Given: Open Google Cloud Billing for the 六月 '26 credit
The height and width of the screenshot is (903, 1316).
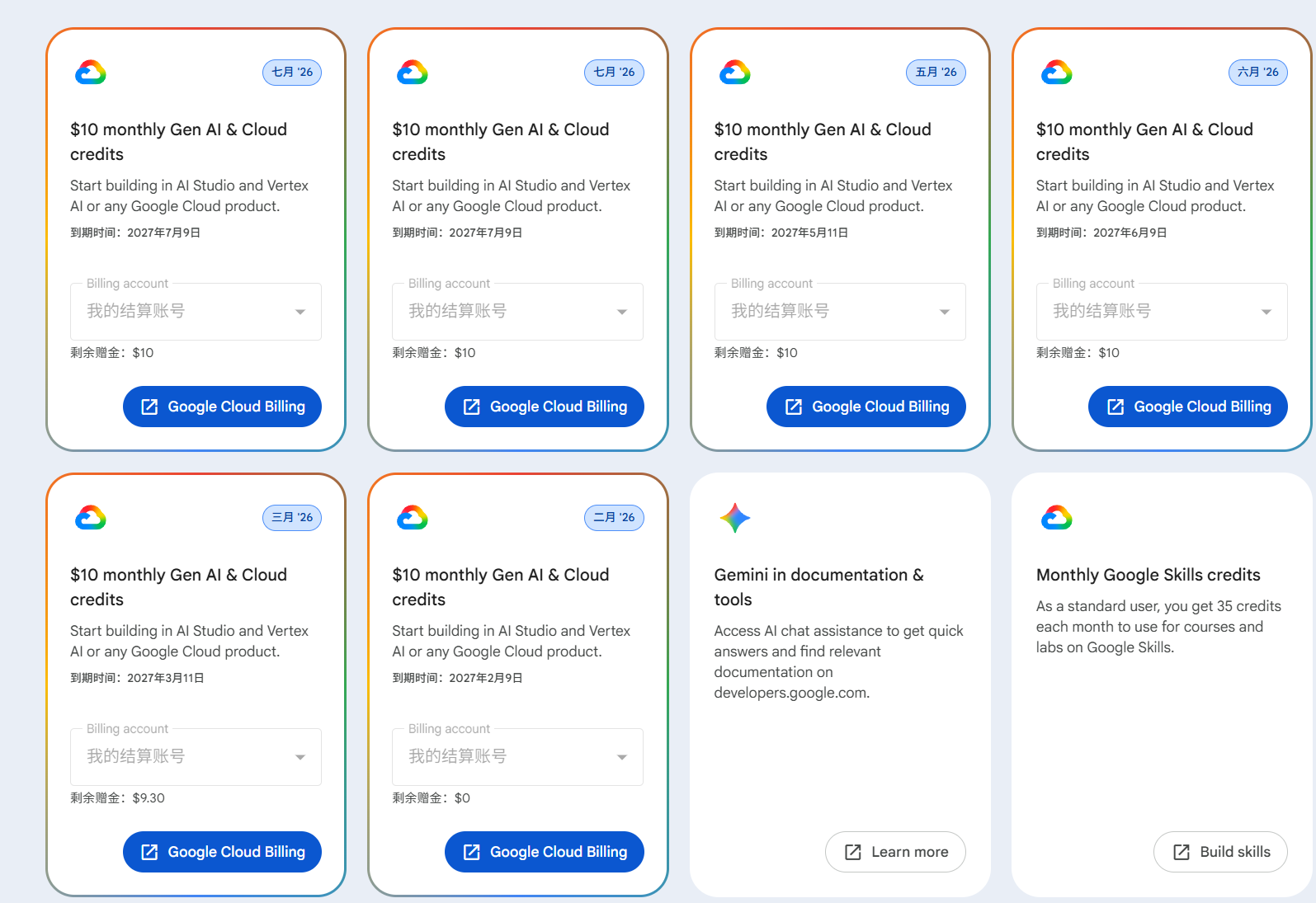Looking at the screenshot, I should [1187, 407].
